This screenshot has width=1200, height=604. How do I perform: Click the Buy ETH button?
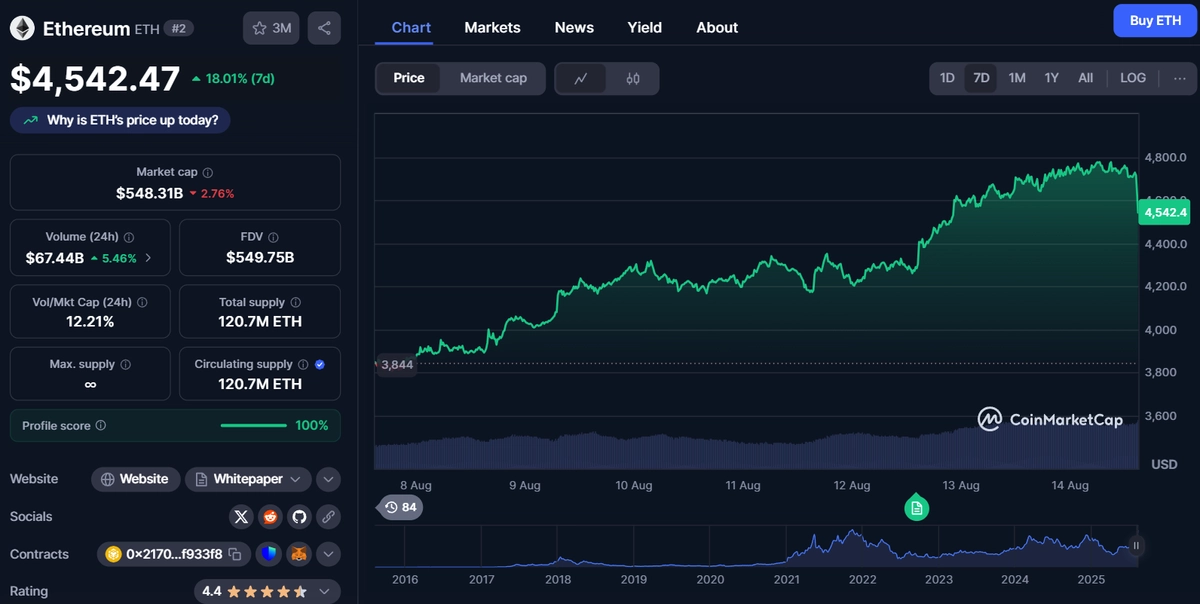coord(1155,20)
